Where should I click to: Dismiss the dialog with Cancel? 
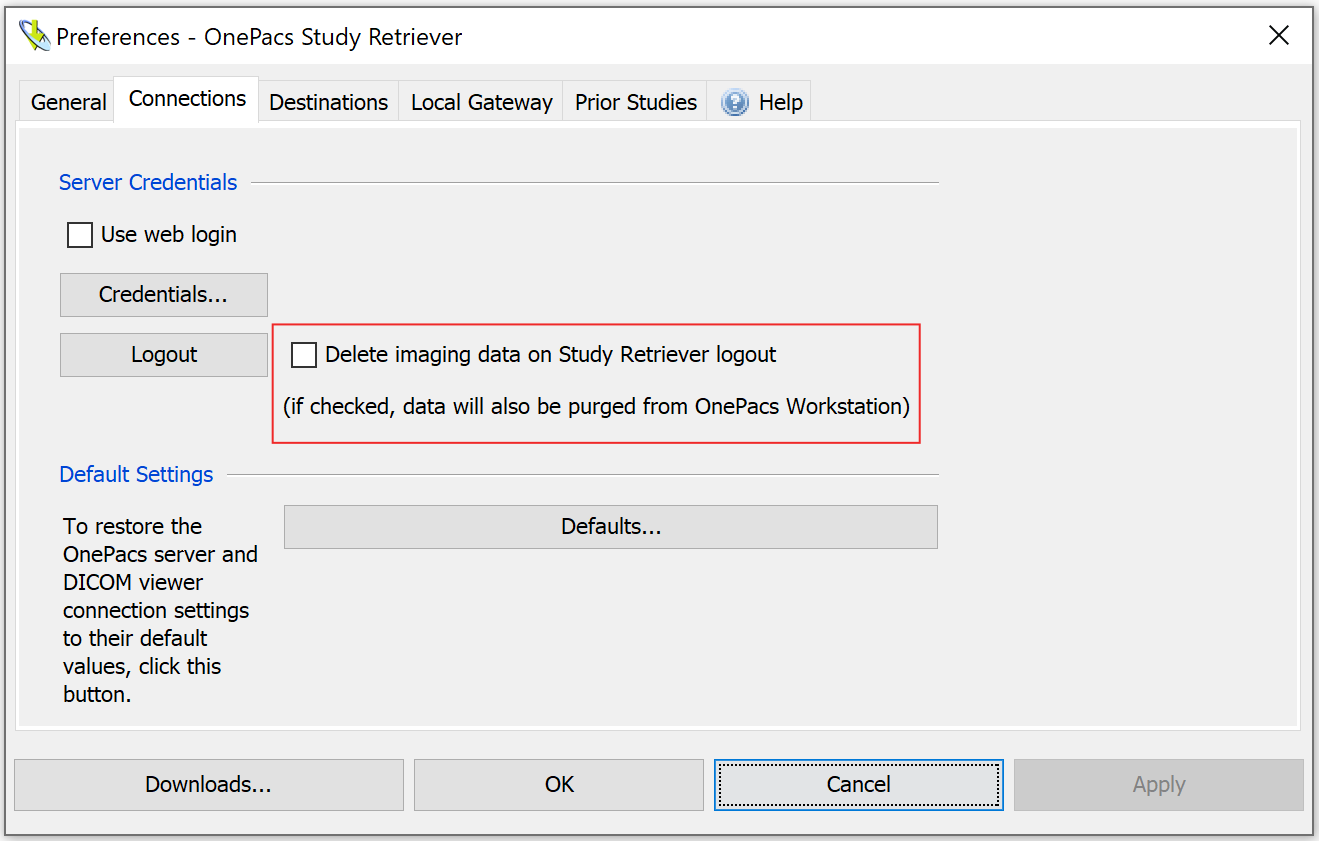(x=859, y=785)
